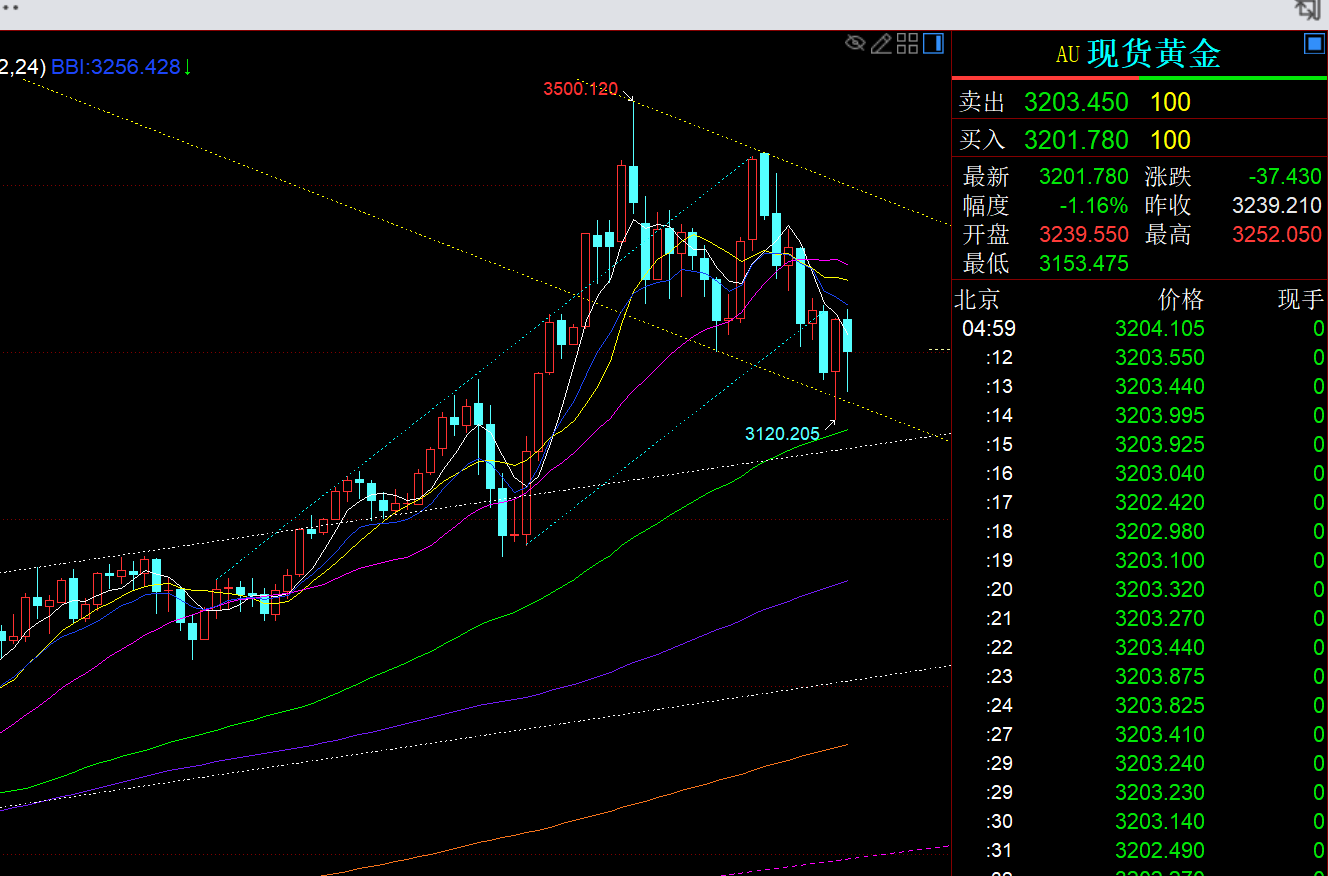Click the 现货黄金 instrument title
Image resolution: width=1329 pixels, height=876 pixels.
(x=1154, y=54)
